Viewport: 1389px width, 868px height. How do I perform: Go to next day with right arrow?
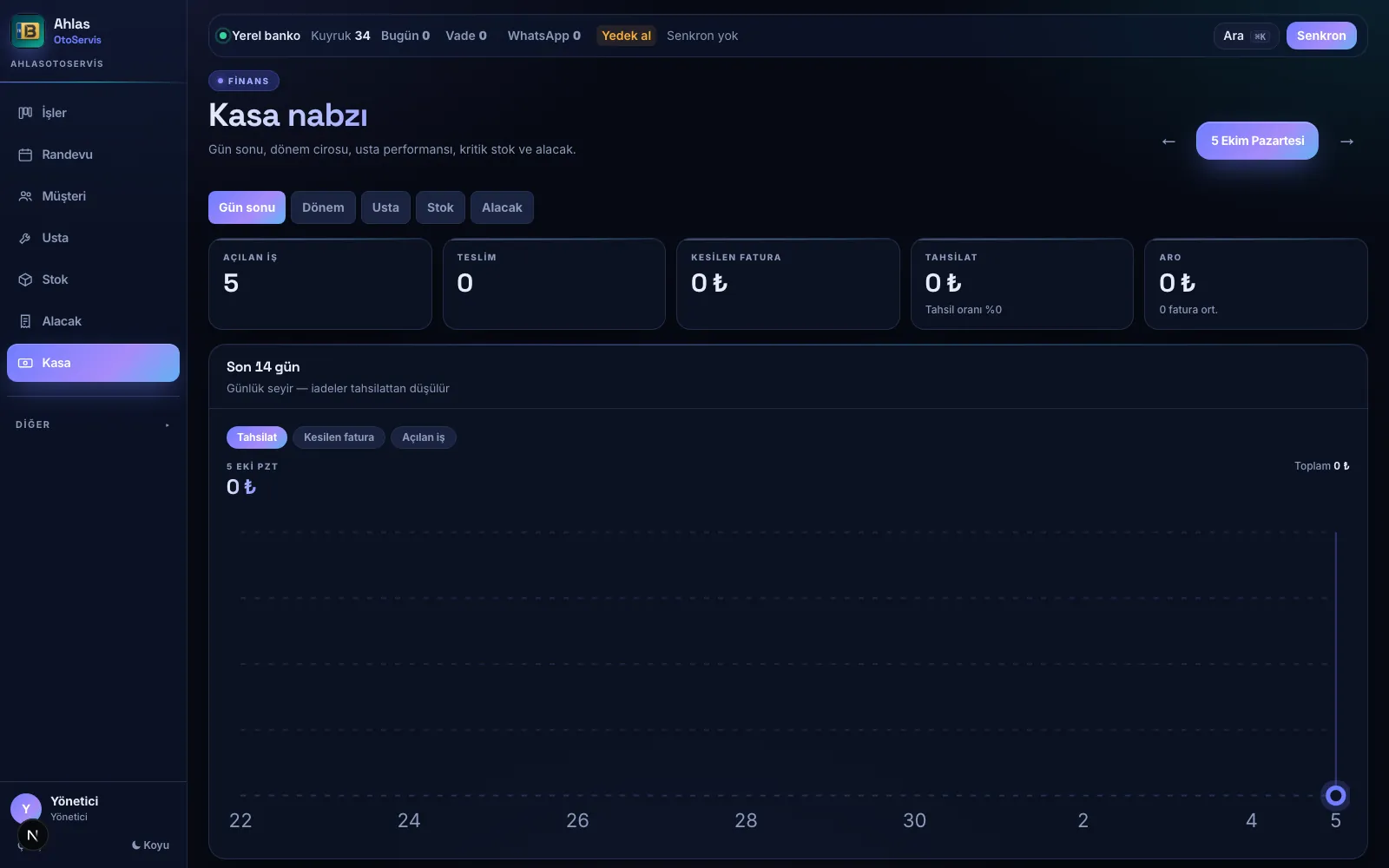coord(1347,141)
